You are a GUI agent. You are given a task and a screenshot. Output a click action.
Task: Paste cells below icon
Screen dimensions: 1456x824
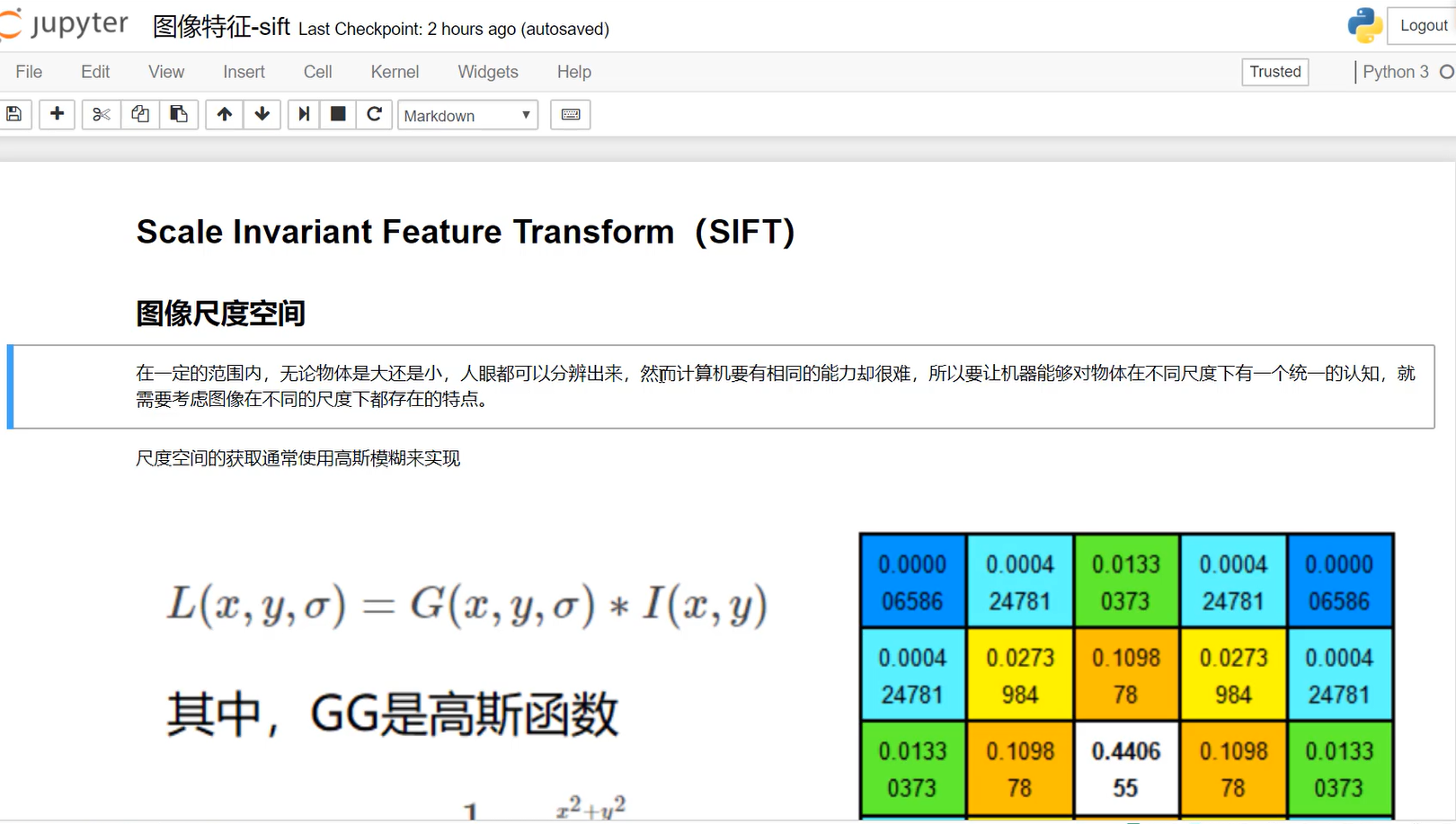pos(179,114)
